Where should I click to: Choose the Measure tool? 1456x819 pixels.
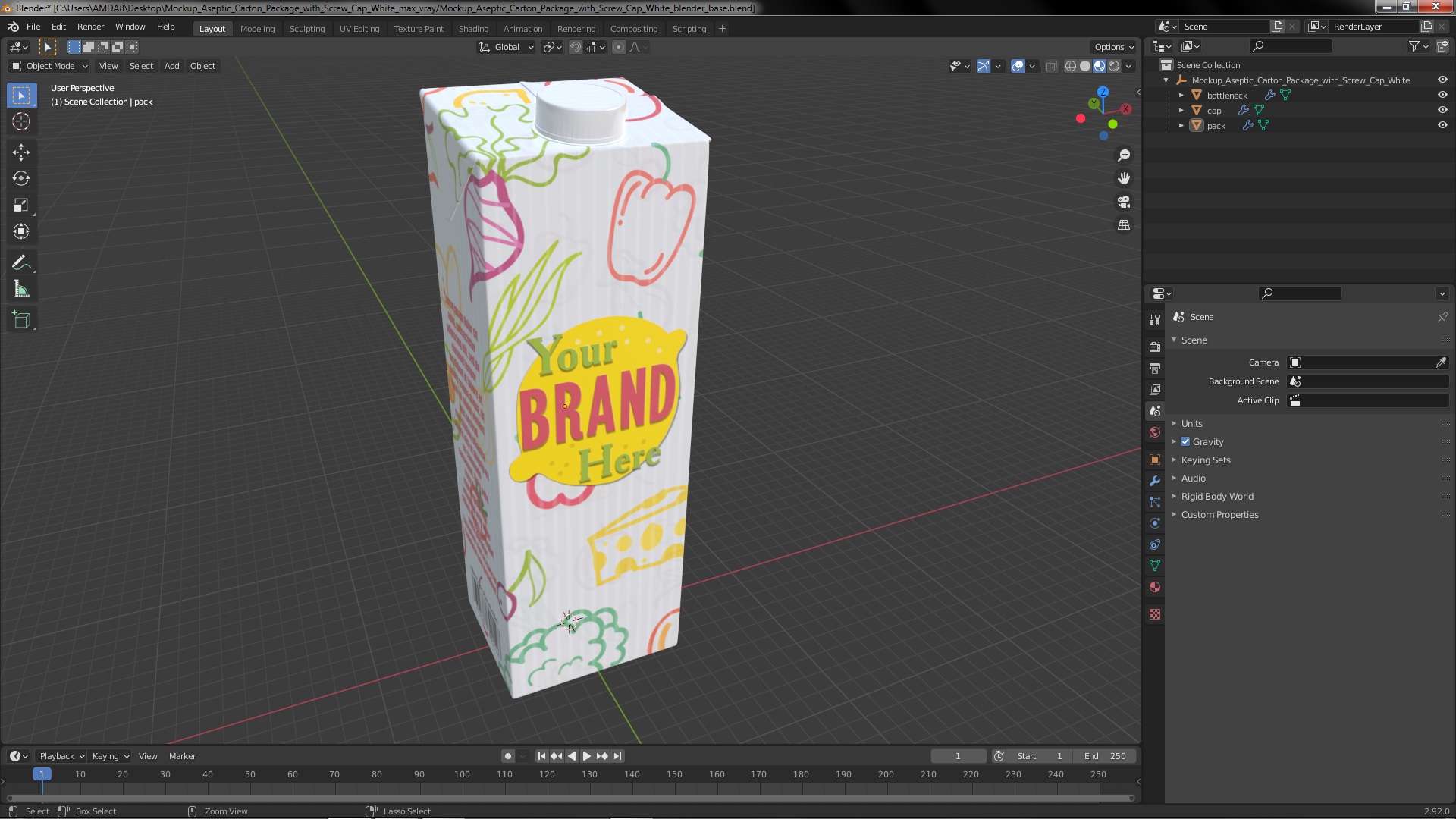point(21,290)
